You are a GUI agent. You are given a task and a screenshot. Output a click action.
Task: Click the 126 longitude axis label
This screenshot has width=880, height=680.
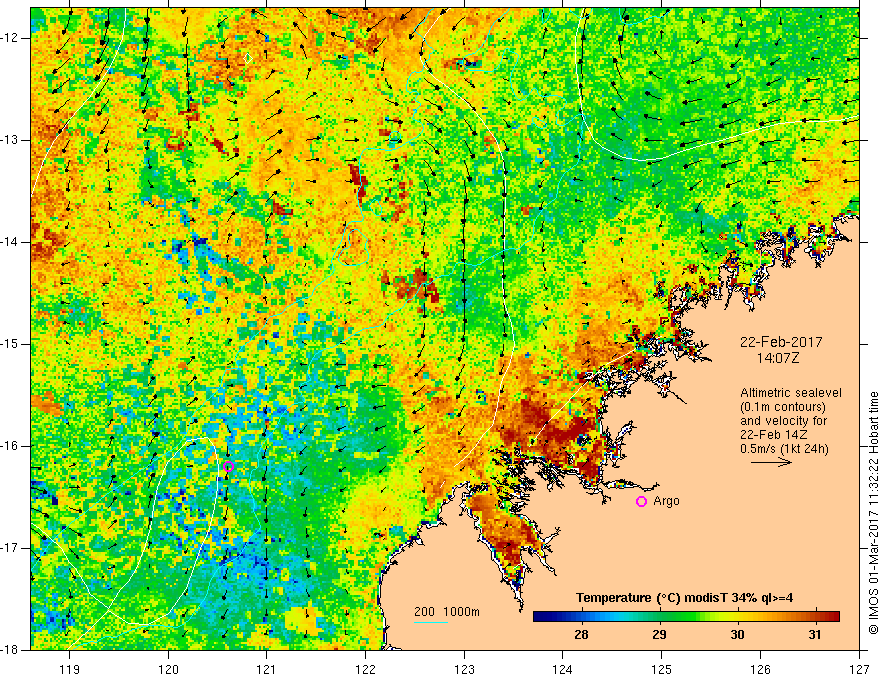point(760,669)
